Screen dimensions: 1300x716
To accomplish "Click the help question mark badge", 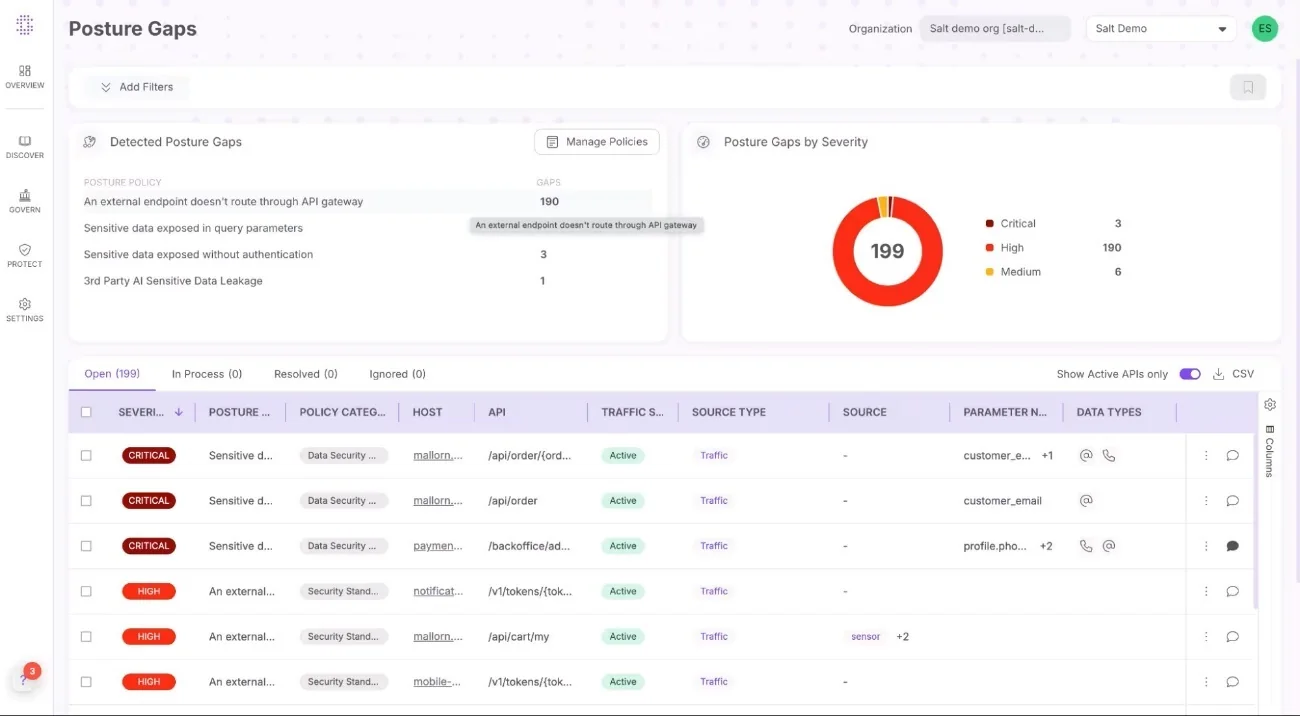I will point(25,679).
